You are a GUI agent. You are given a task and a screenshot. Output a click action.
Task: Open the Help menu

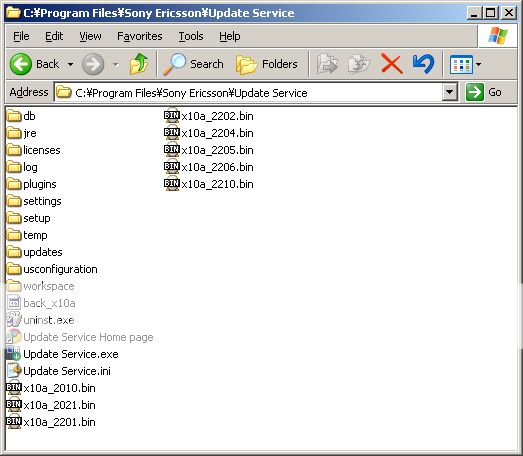tap(229, 36)
